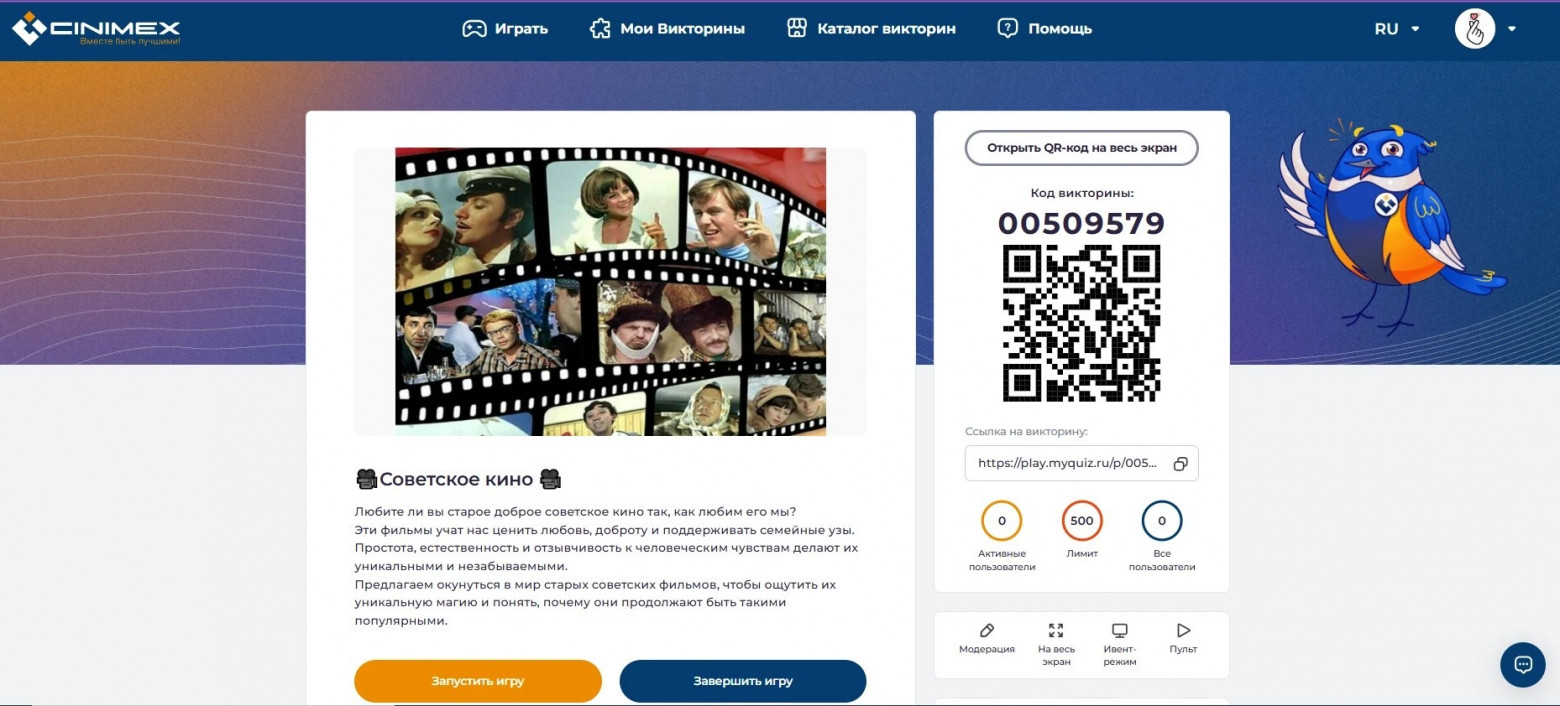Click the Ссылка на викторину label
The height and width of the screenshot is (706, 1560).
(x=1025, y=432)
